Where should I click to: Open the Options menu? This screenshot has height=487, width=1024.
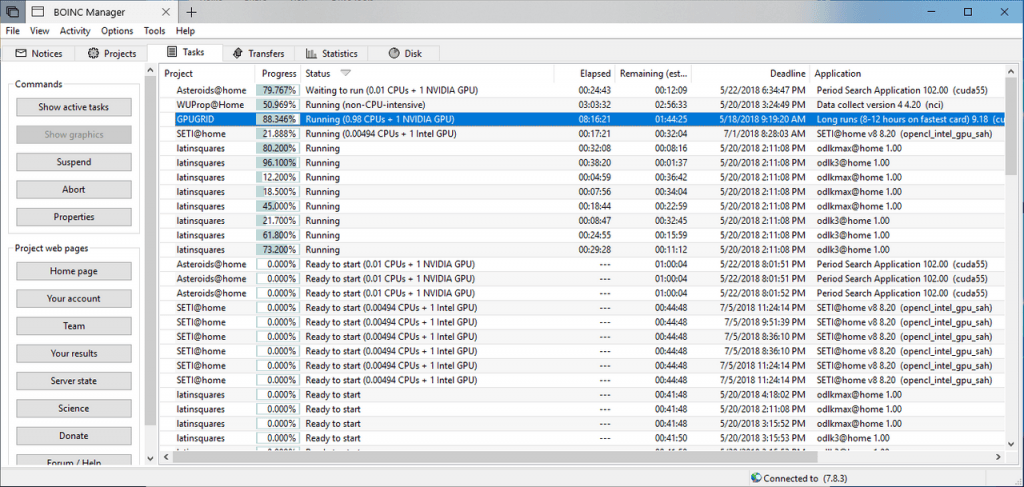117,31
